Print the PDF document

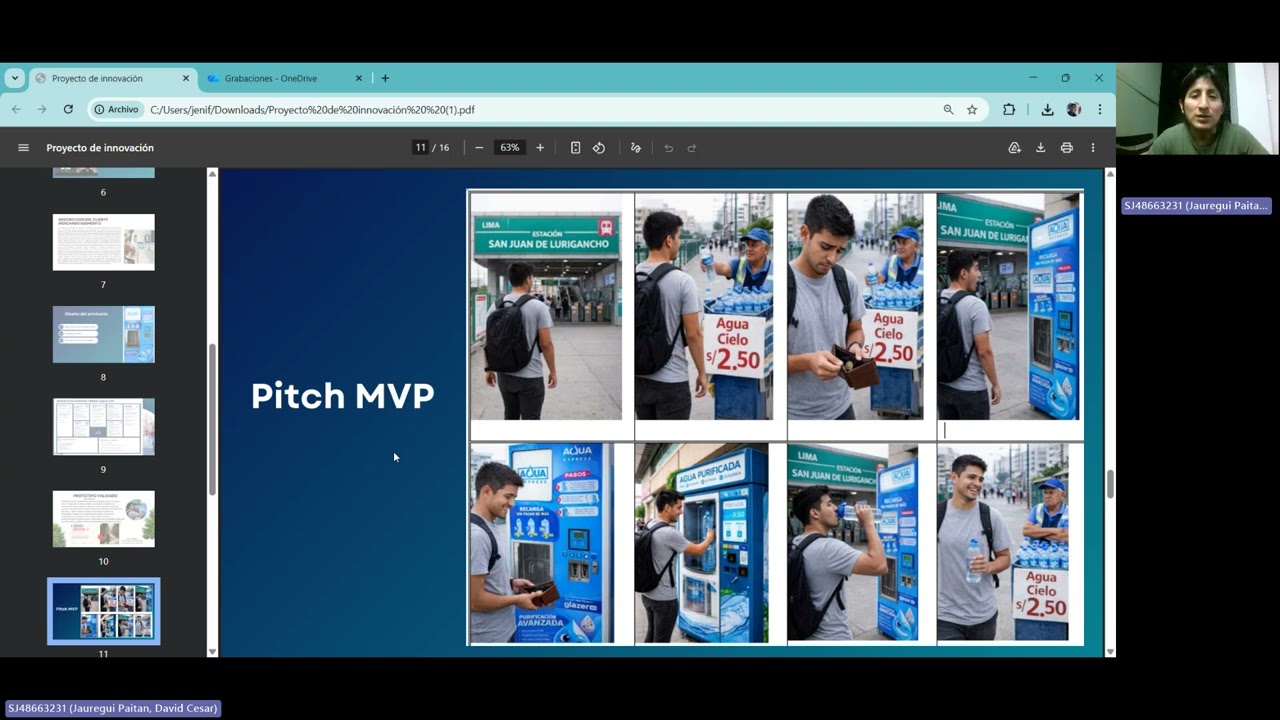(1067, 148)
